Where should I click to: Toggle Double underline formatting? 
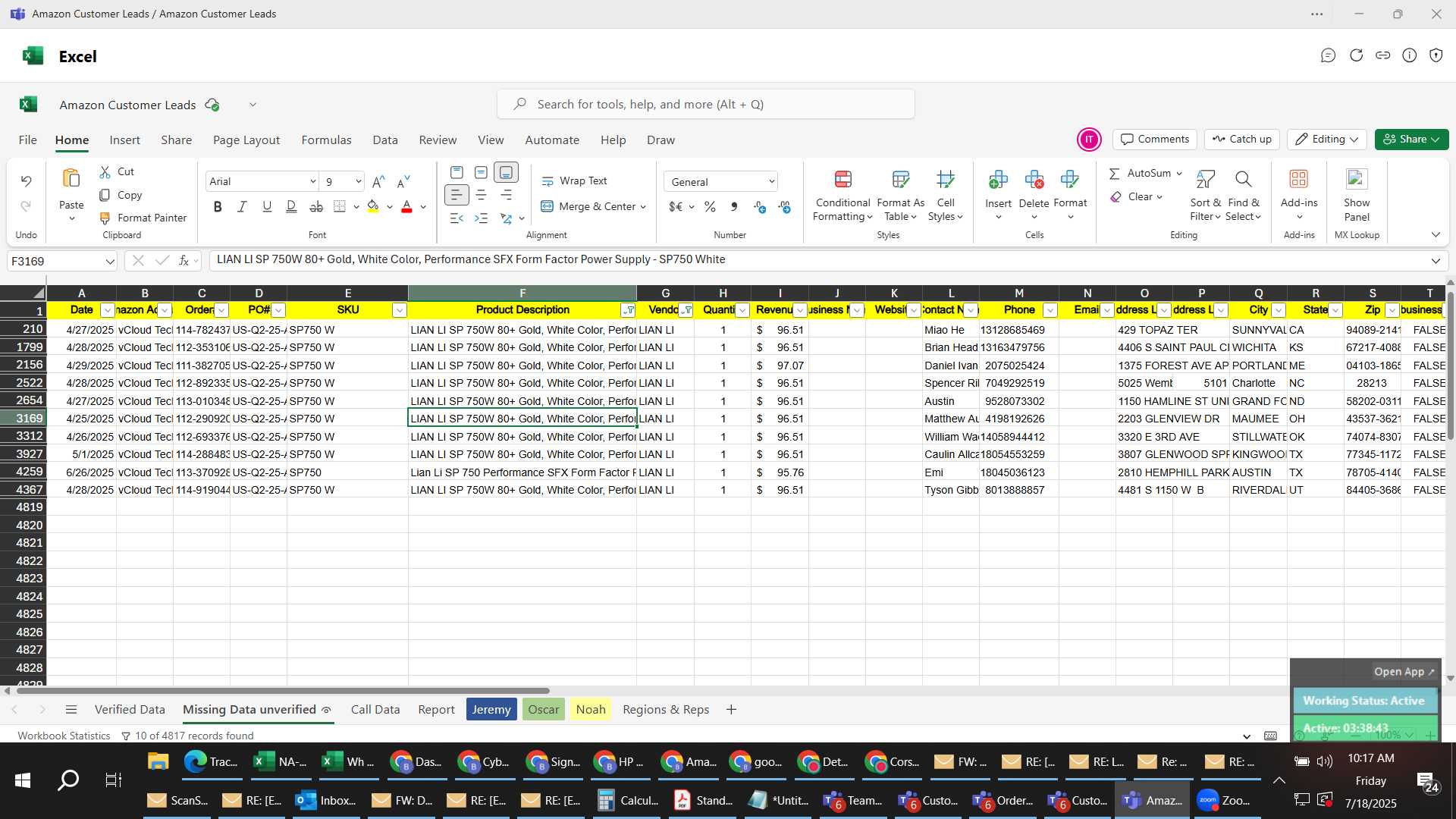[x=291, y=206]
